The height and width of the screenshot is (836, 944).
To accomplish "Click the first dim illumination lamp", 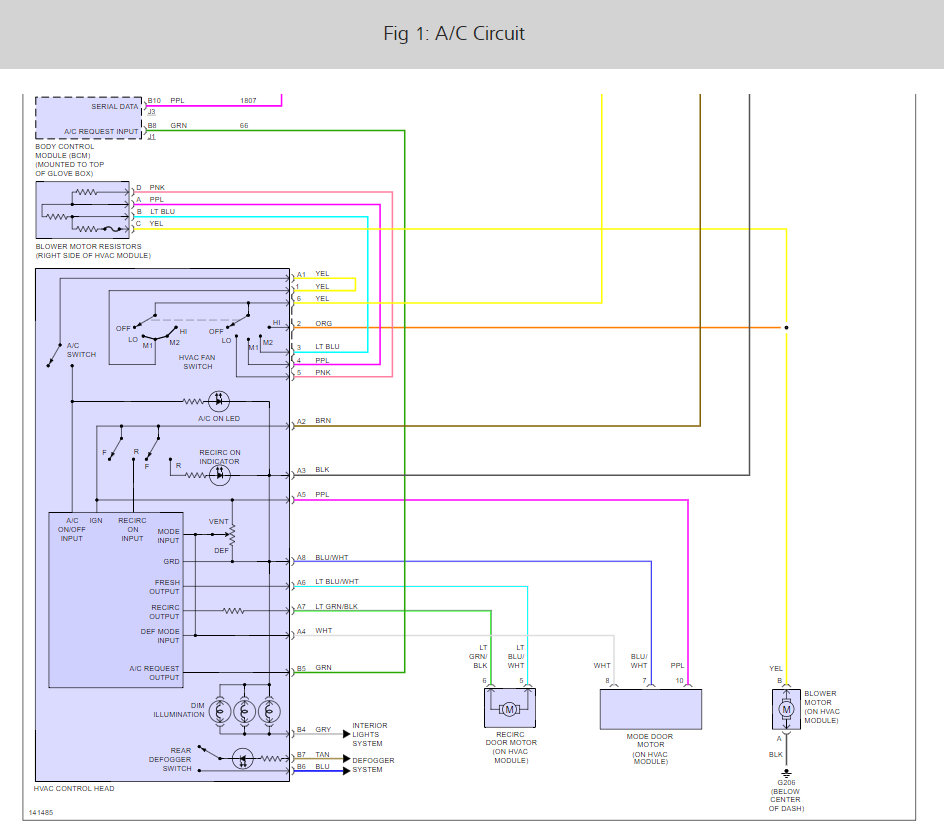I will click(220, 713).
